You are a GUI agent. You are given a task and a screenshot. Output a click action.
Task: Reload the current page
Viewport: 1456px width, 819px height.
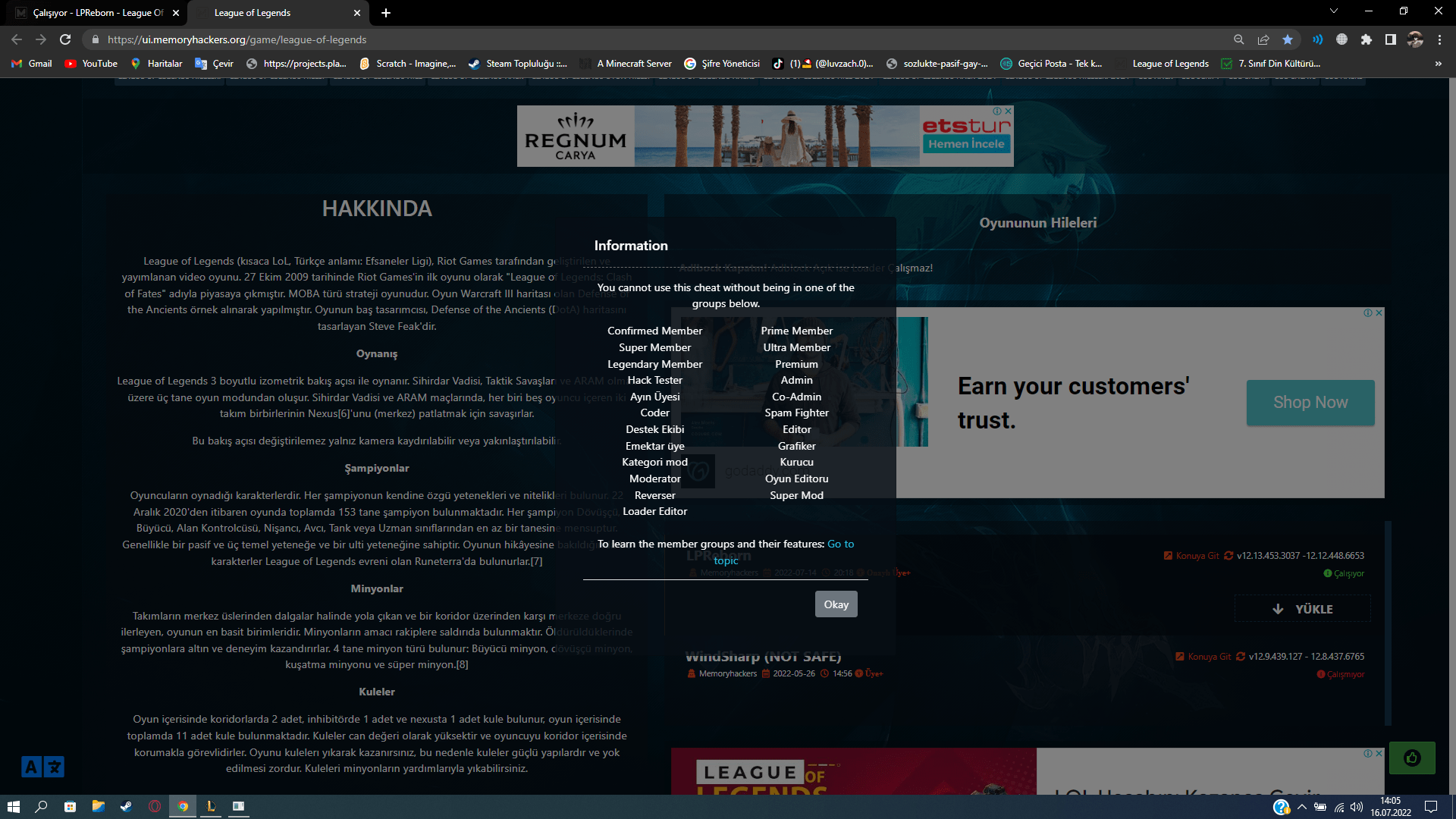click(65, 39)
